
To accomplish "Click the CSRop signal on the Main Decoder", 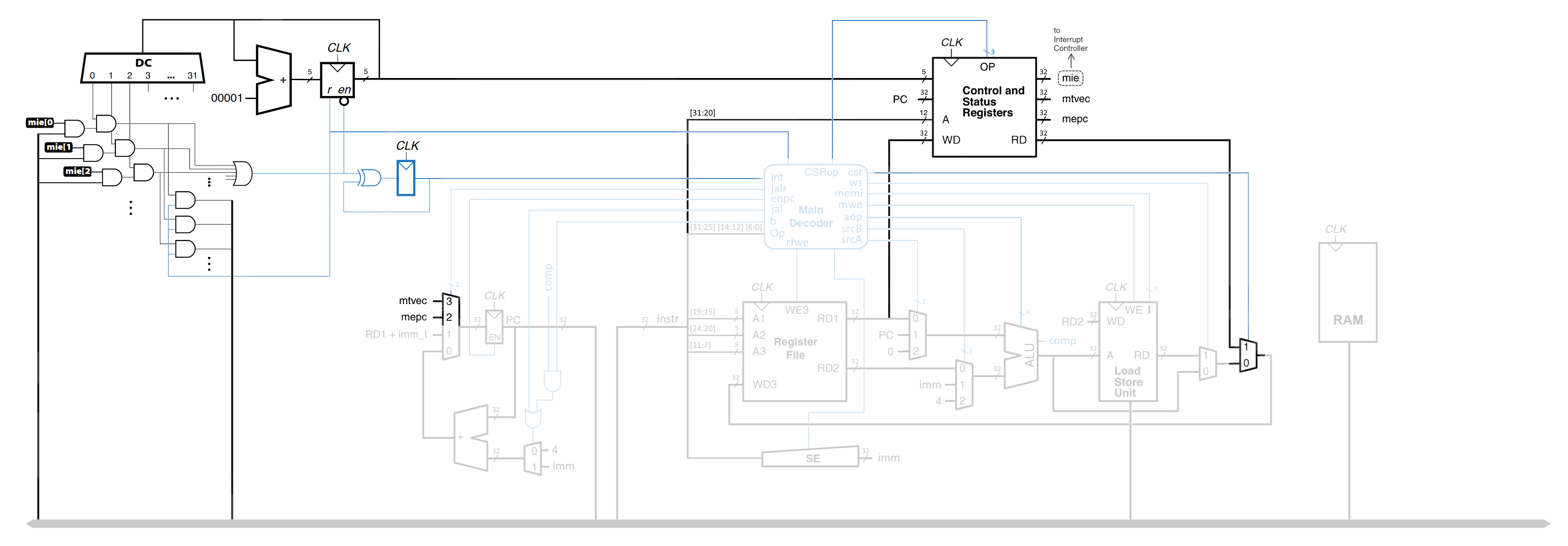I will [821, 172].
